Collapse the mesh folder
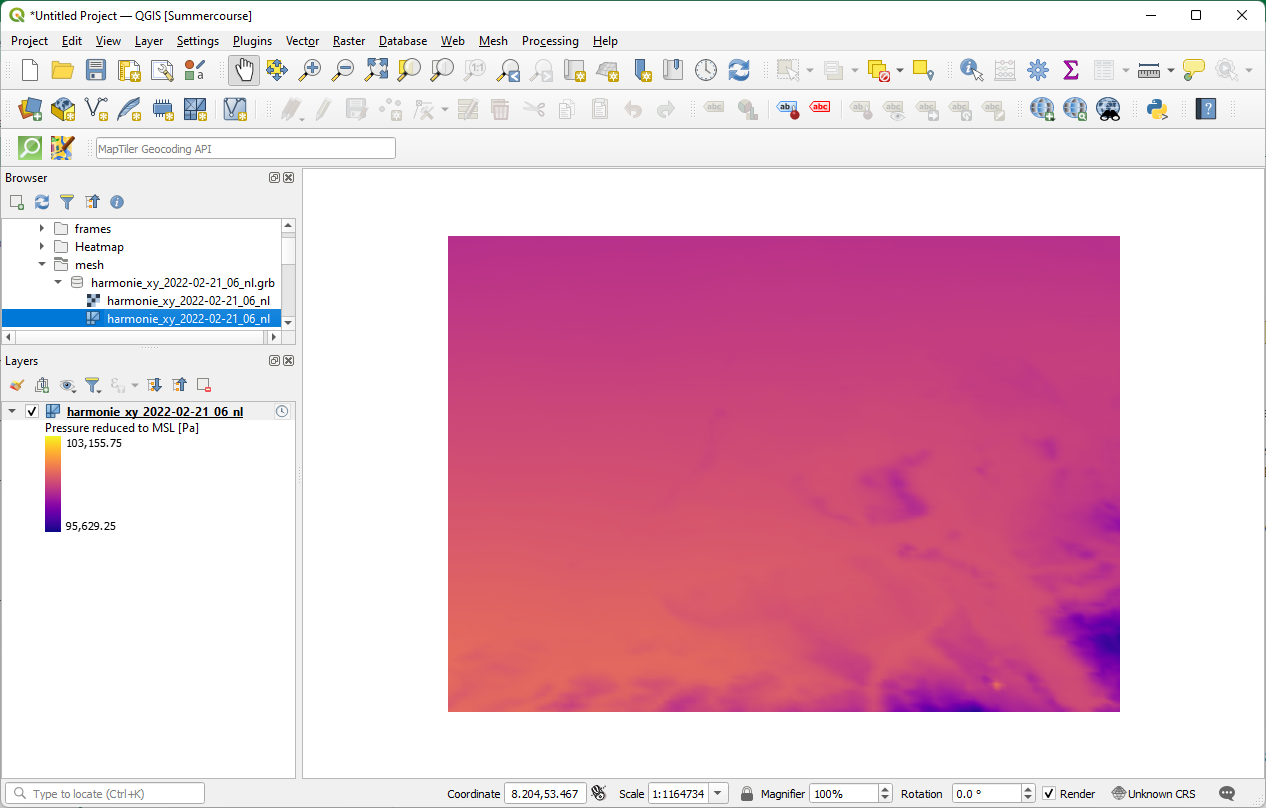 click(x=42, y=264)
